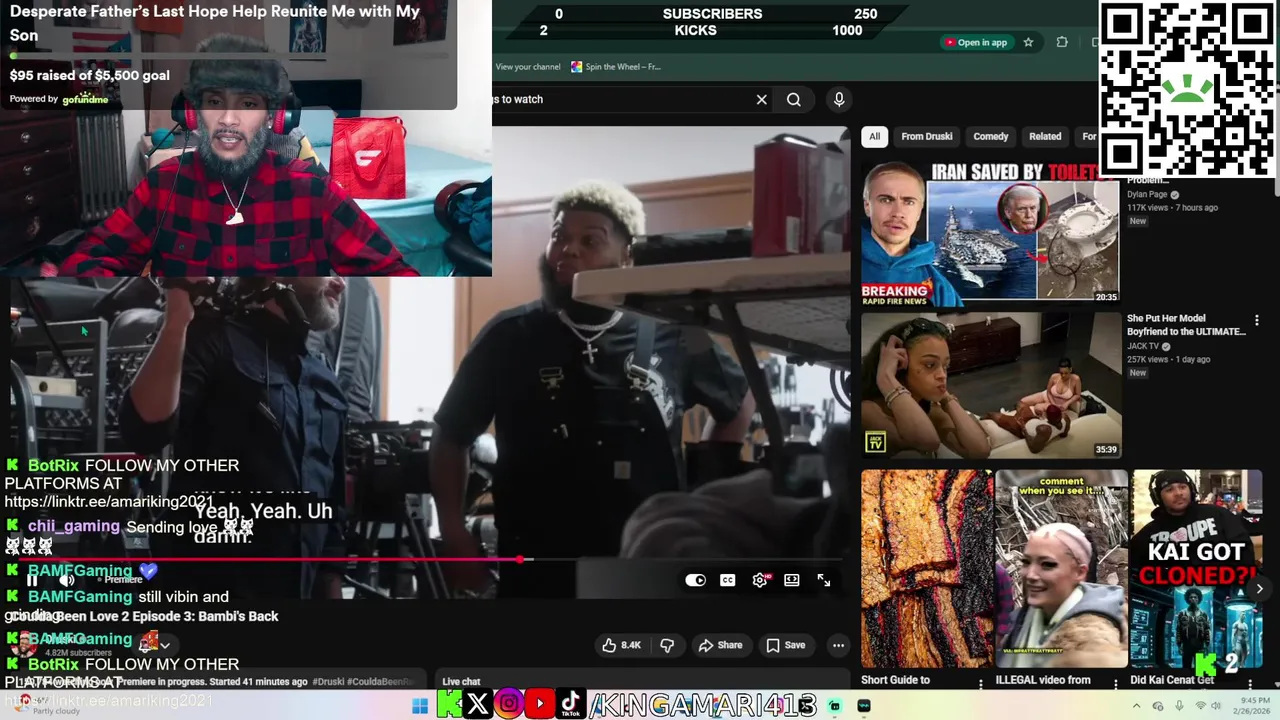Open the X icon on the taskbar overlay
The width and height of the screenshot is (1280, 720).
click(x=478, y=705)
